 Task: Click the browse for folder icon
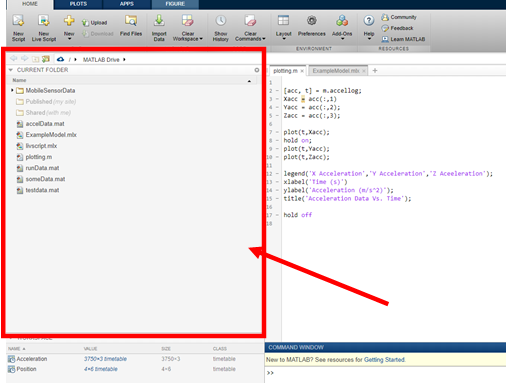pyautogui.click(x=46, y=59)
